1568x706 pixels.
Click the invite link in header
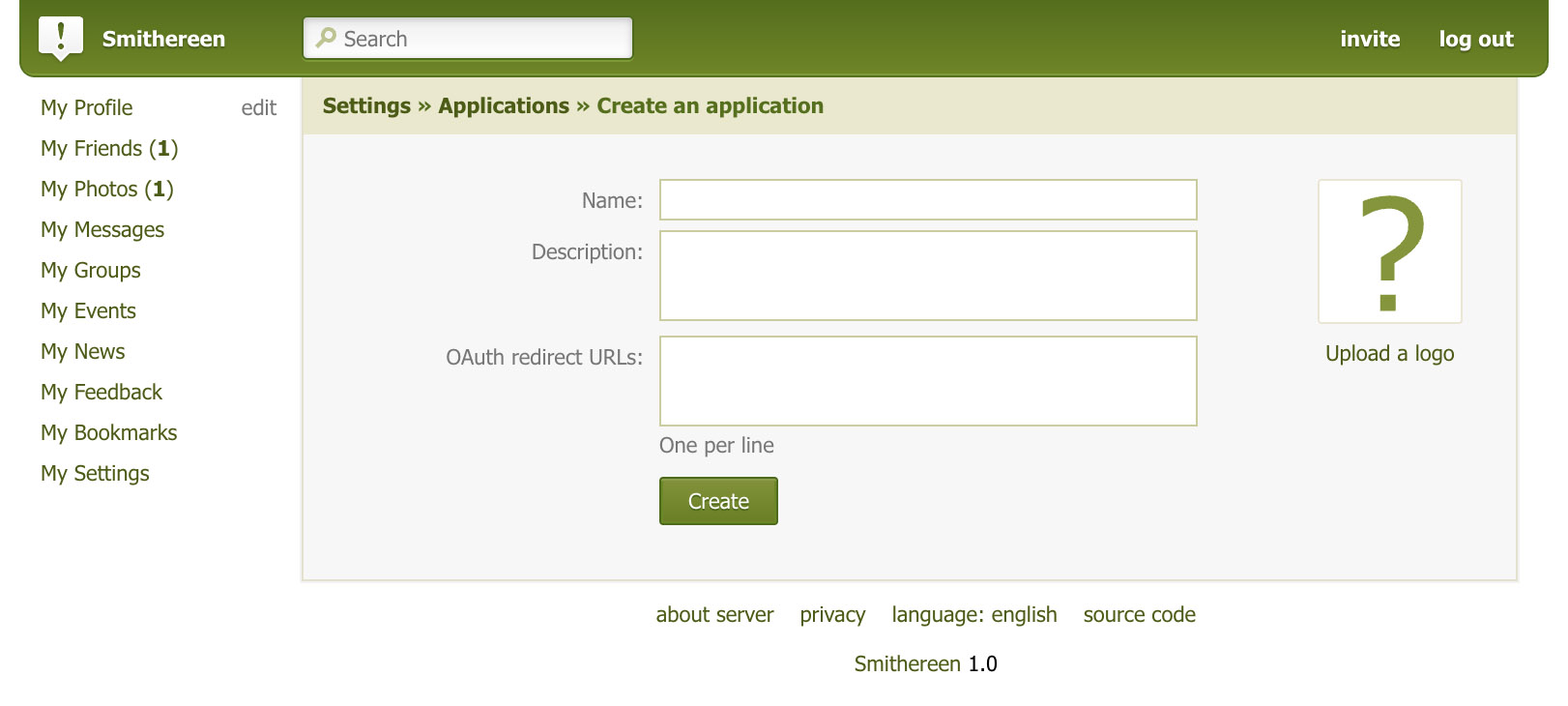tap(1369, 40)
